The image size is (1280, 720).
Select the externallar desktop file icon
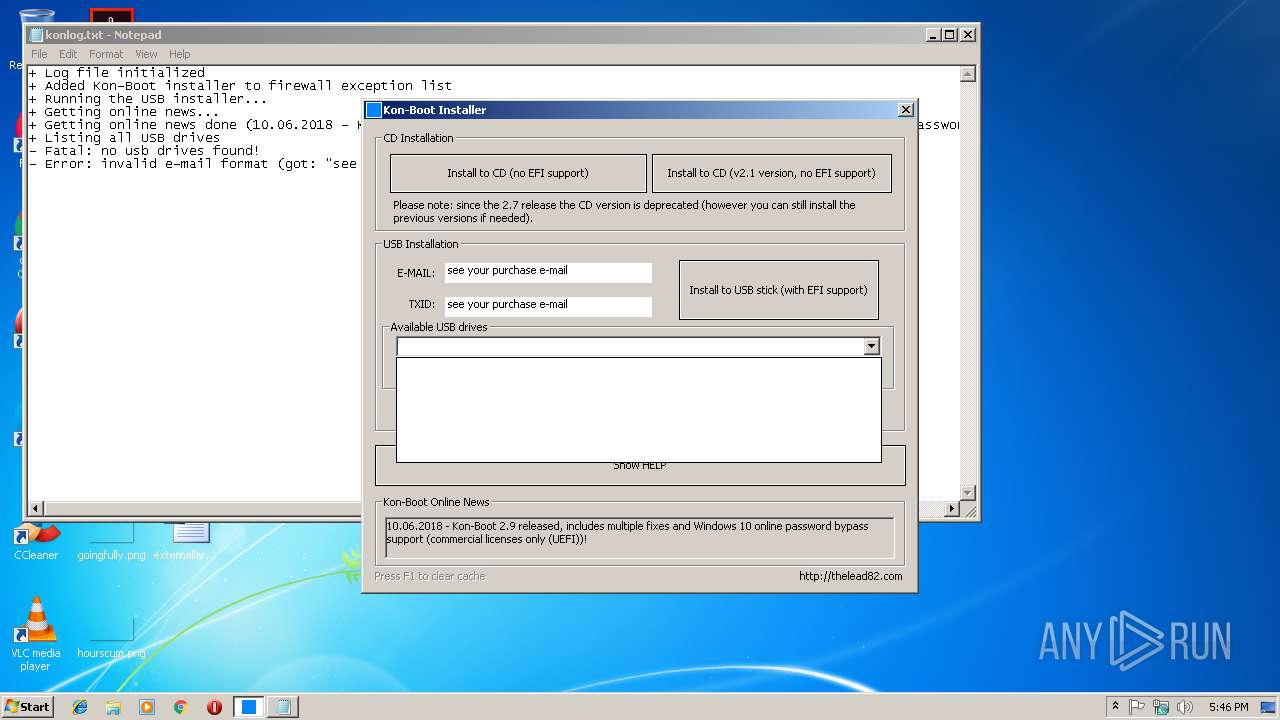point(186,542)
